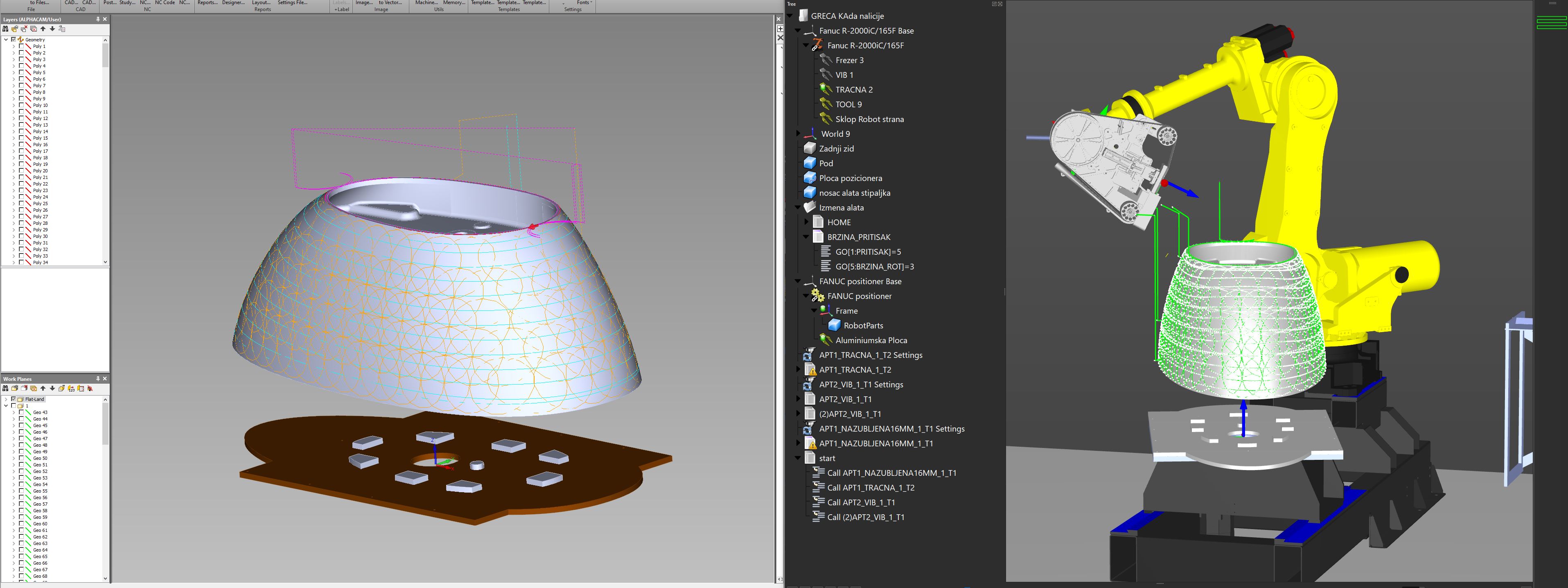Click the move-down arrow in Work Planes toolbar
Image resolution: width=1568 pixels, height=588 pixels.
pyautogui.click(x=52, y=388)
